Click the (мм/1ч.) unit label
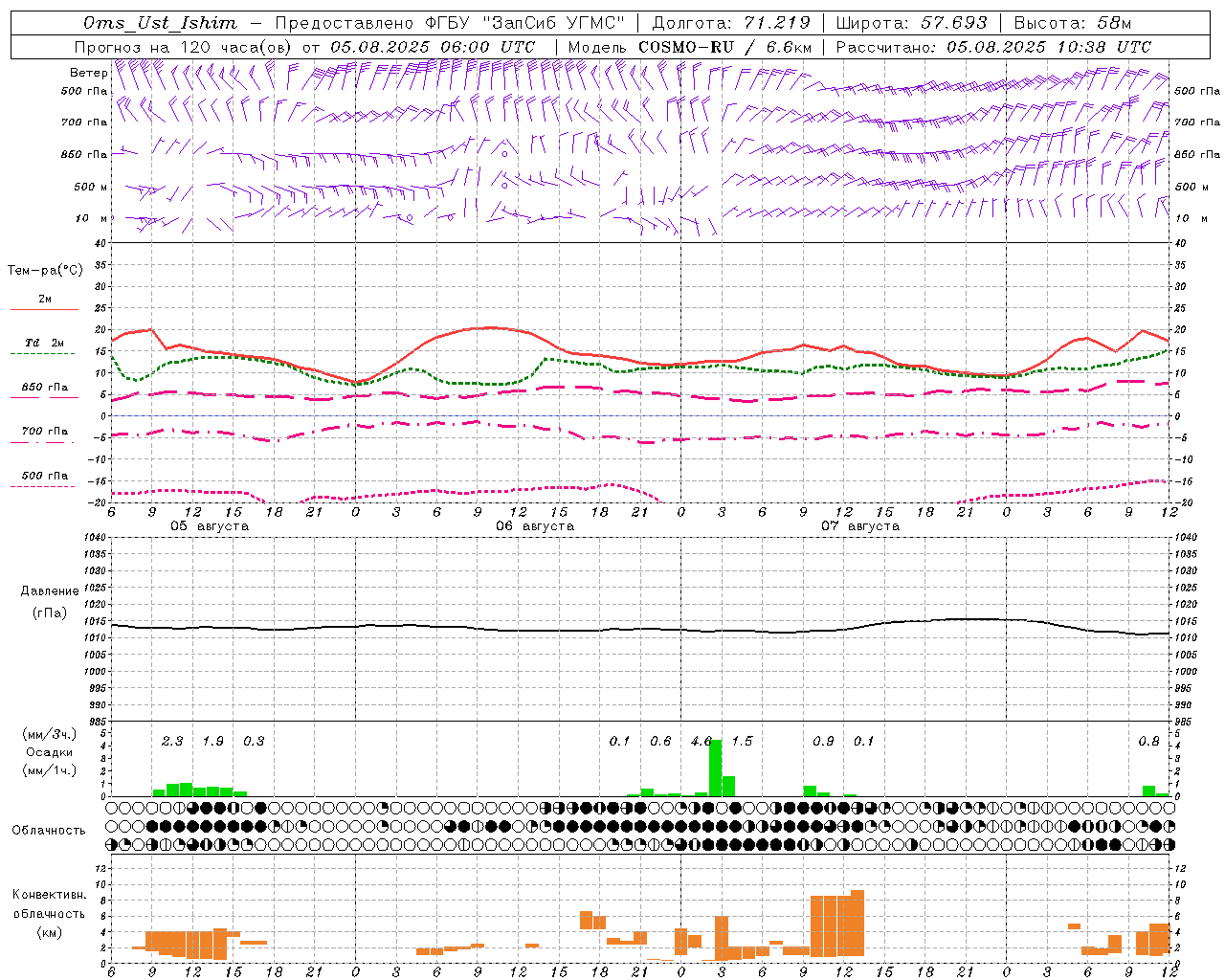1225x980 pixels. click(x=49, y=770)
